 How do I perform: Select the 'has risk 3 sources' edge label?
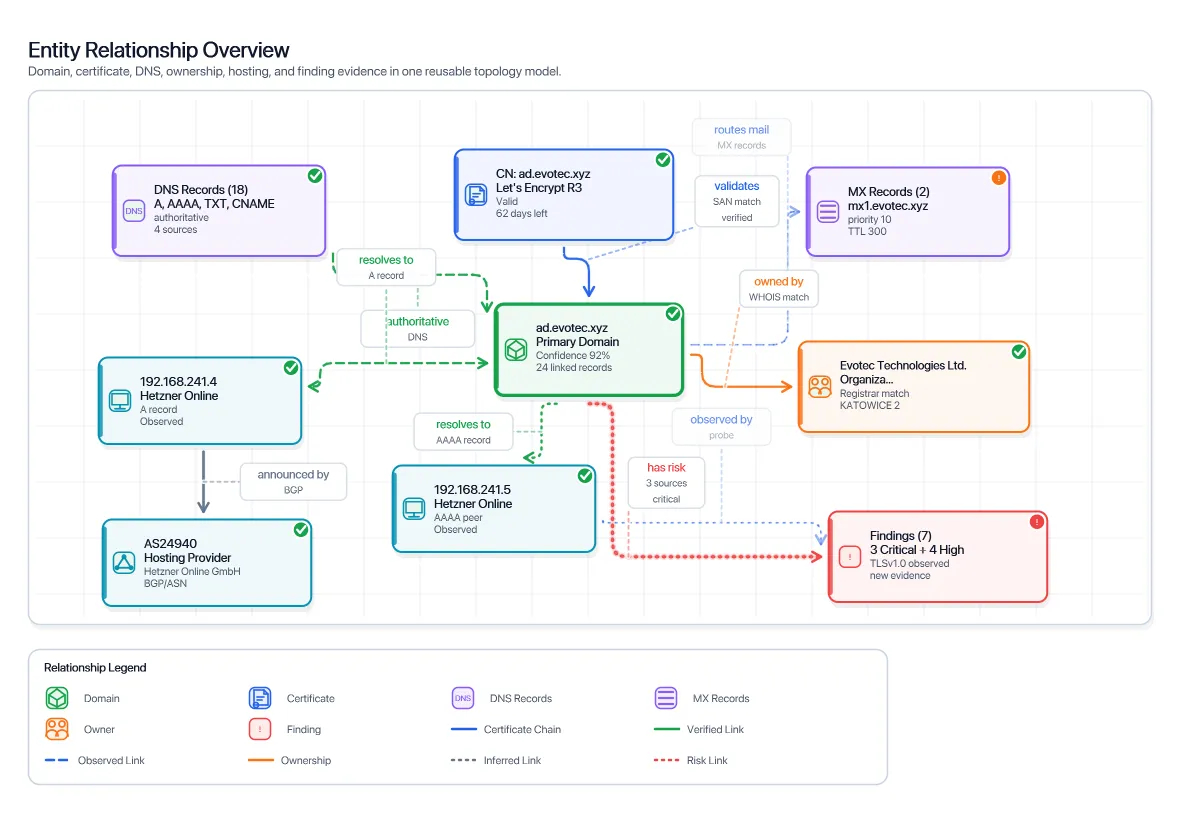(666, 483)
